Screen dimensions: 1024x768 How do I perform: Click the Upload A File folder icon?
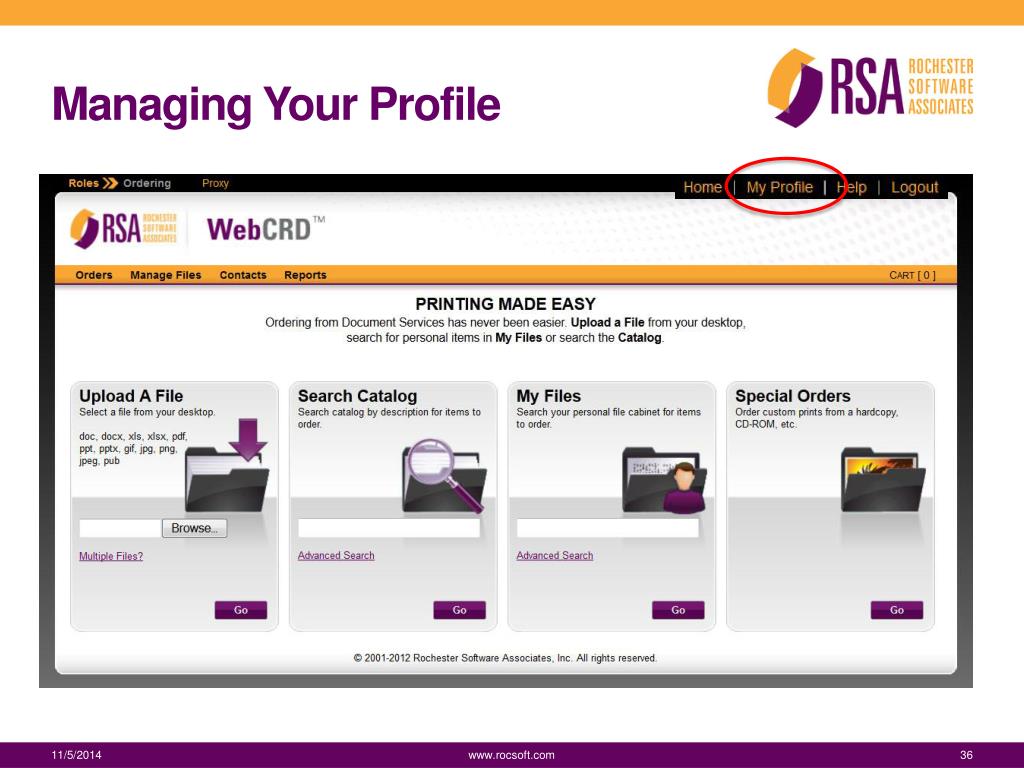pyautogui.click(x=227, y=466)
